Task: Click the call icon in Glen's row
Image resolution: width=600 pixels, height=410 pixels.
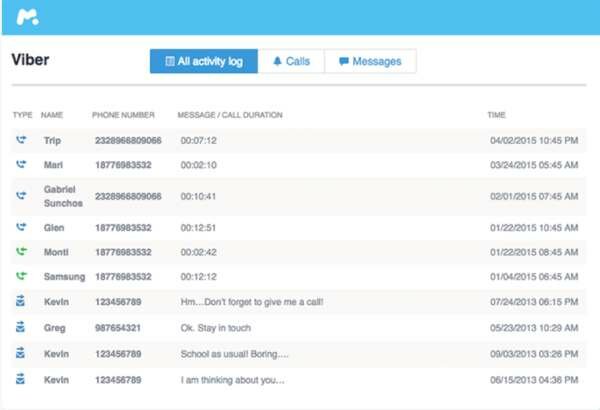Action: (x=21, y=227)
